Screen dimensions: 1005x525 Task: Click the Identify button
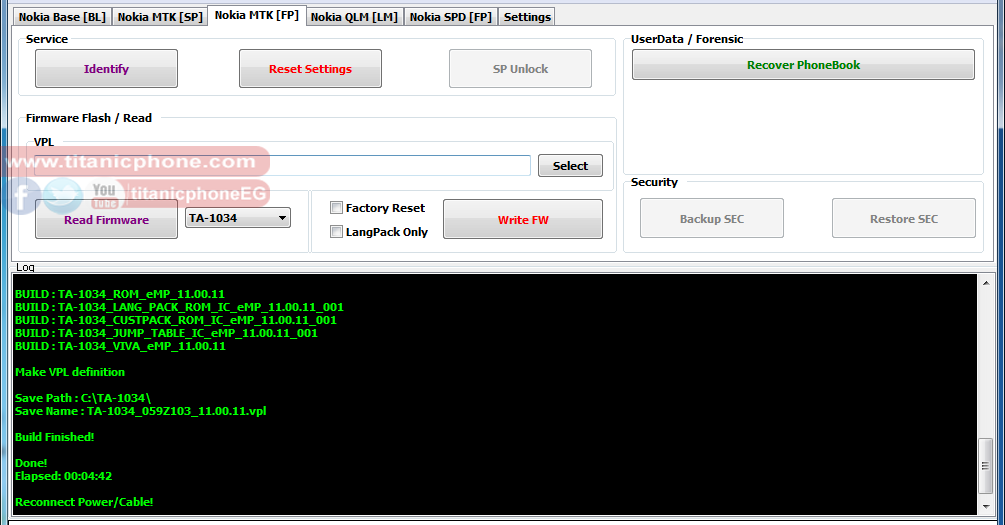click(x=106, y=69)
